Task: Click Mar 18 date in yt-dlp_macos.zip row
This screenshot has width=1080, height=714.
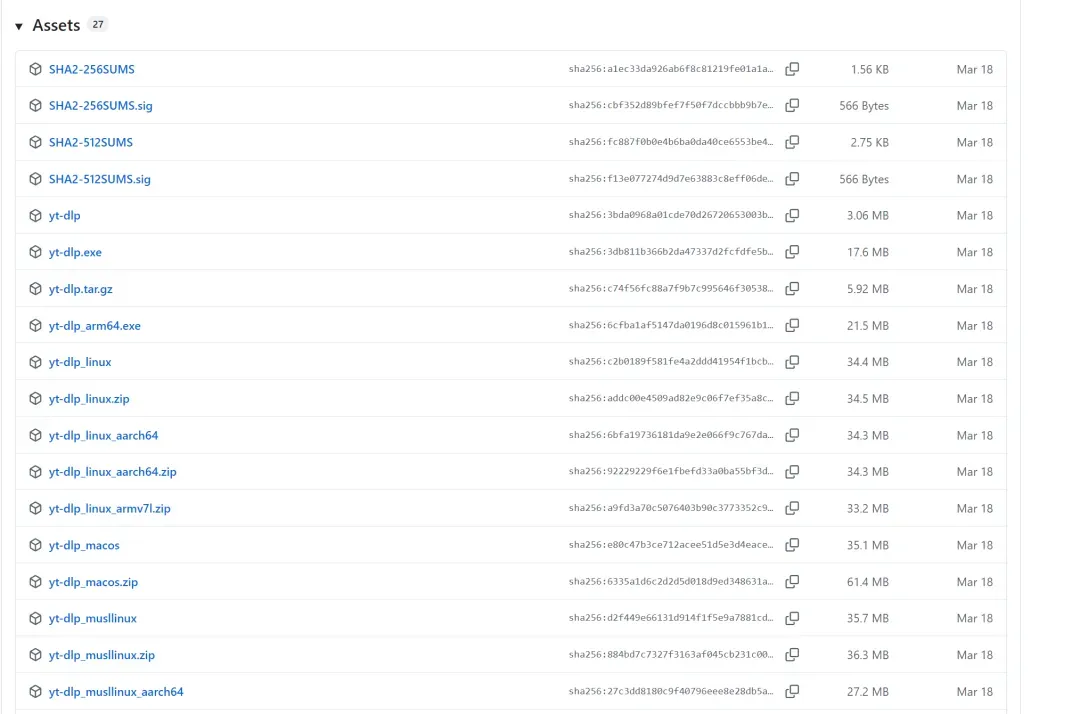Action: (975, 582)
